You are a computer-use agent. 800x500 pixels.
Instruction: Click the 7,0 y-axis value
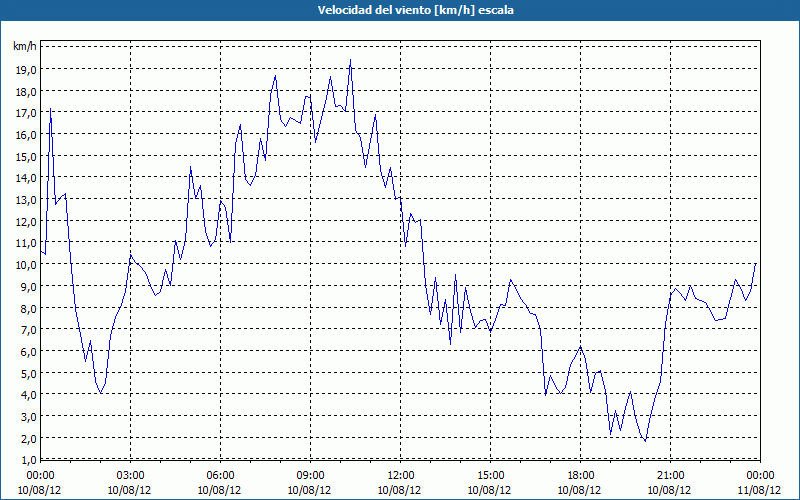pyautogui.click(x=29, y=330)
